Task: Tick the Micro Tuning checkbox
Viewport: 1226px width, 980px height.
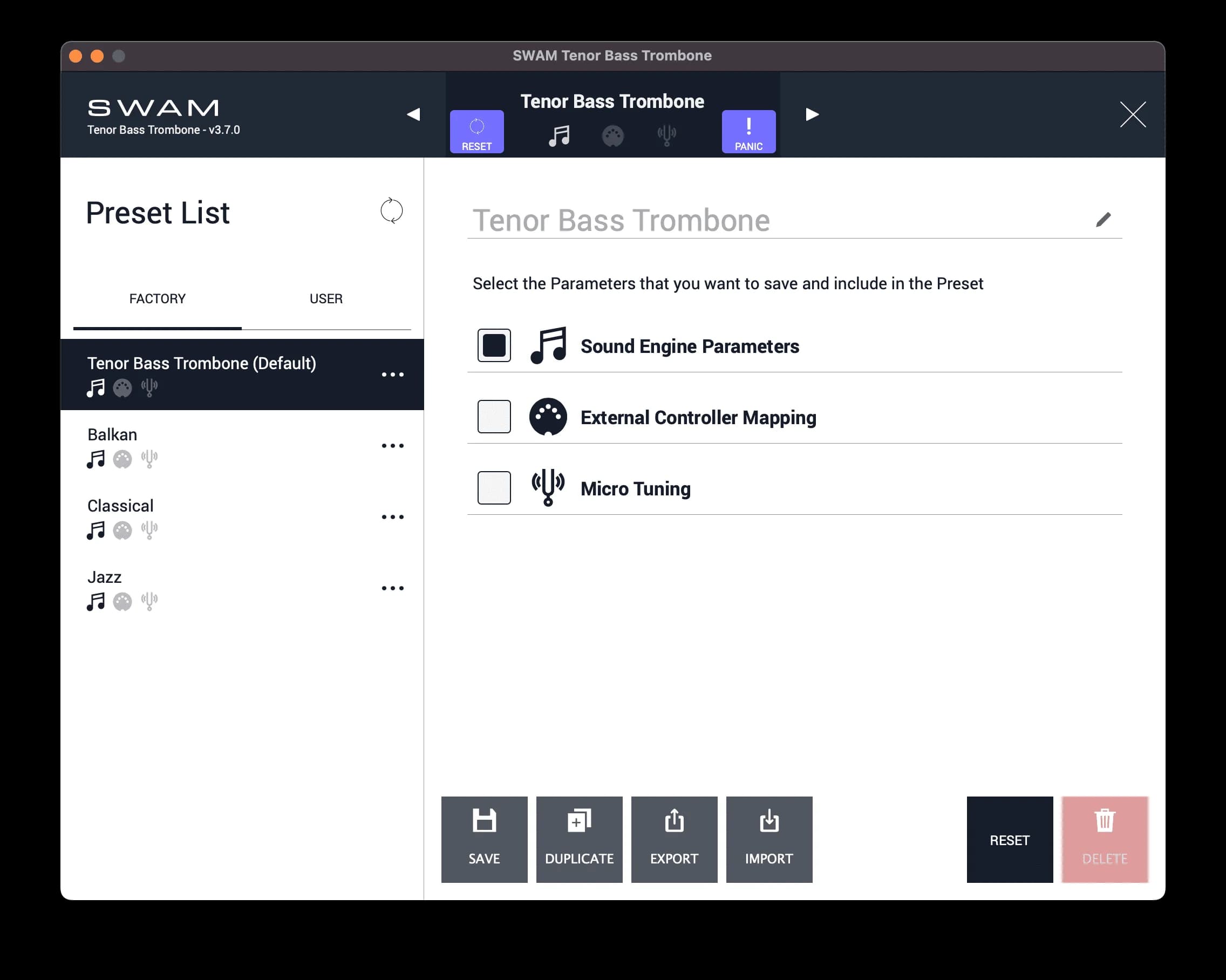Action: pos(494,487)
